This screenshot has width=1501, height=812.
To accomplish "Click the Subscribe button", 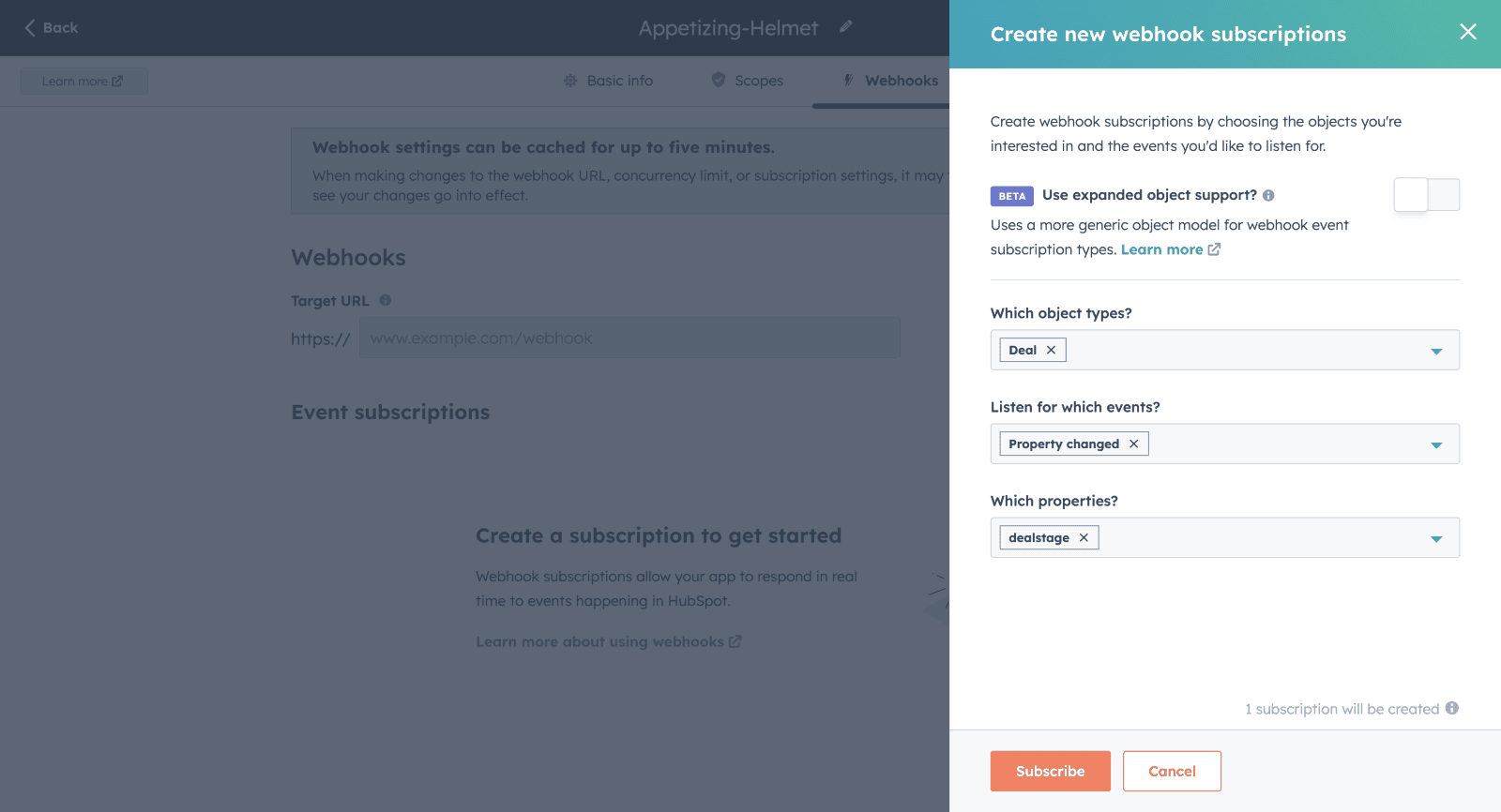I will (x=1051, y=771).
